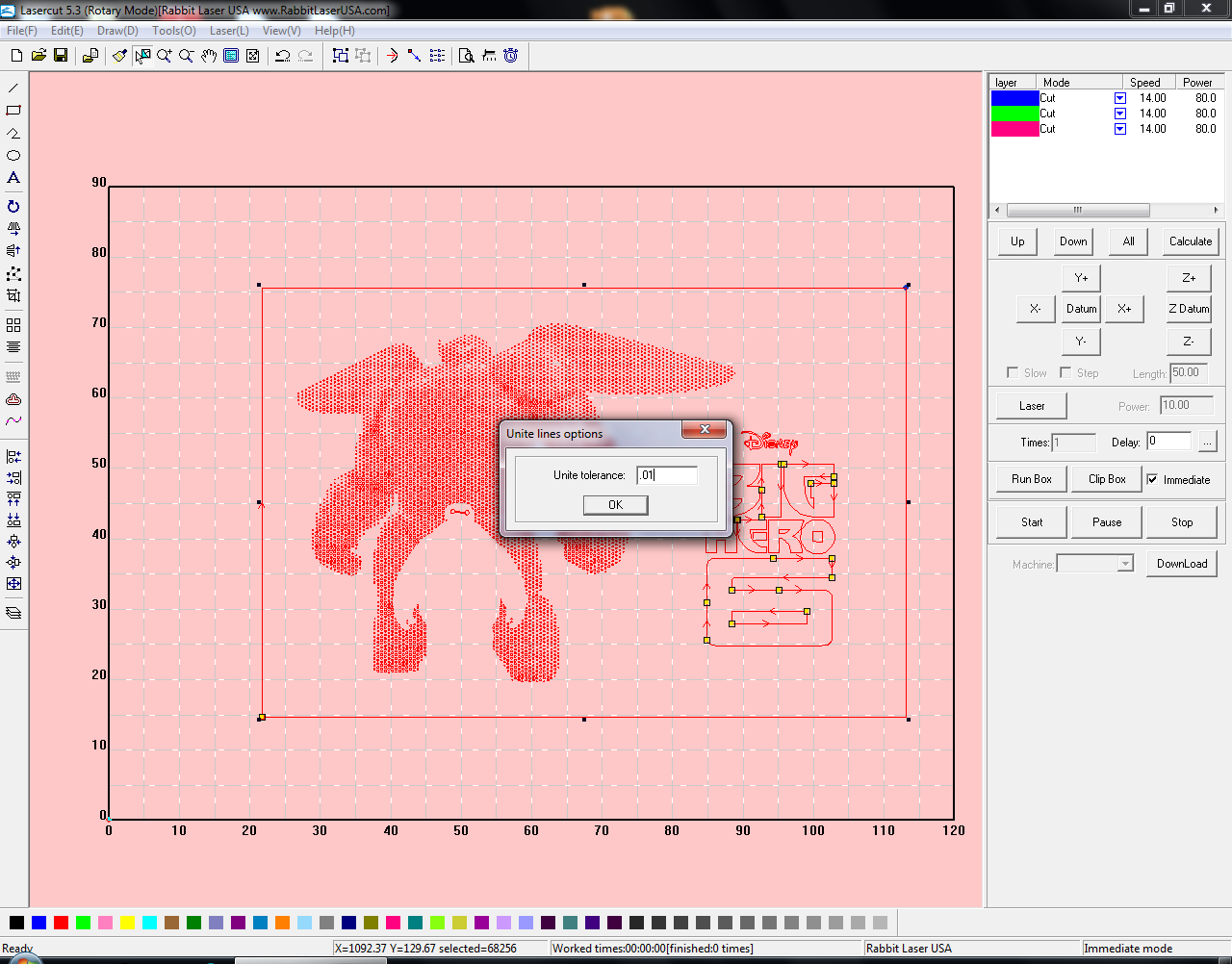Click the clock estimate-time icon

click(x=511, y=56)
